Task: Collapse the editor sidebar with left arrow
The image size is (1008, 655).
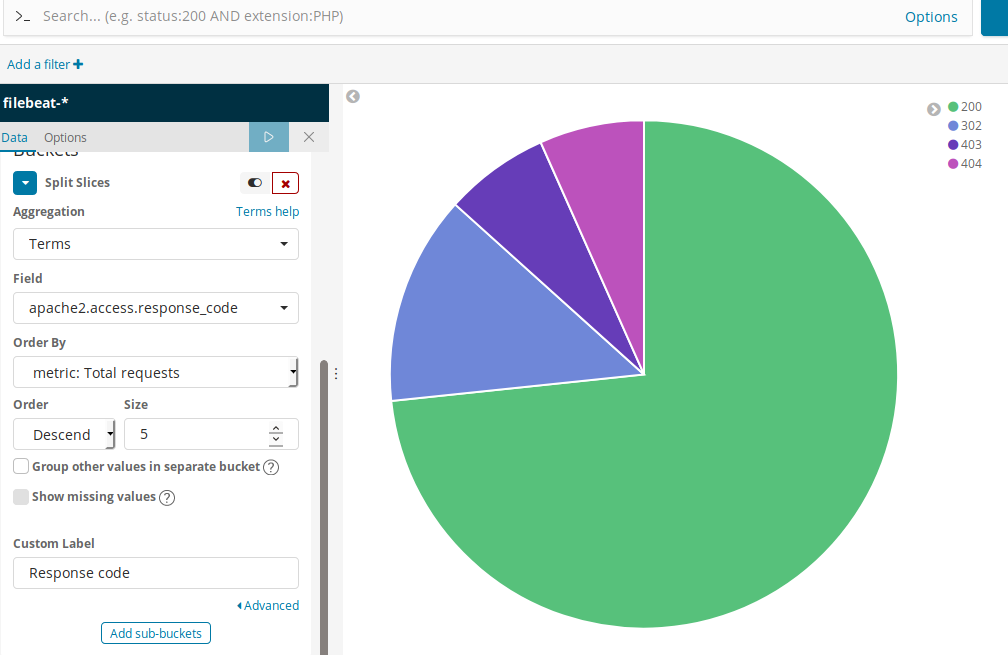Action: pyautogui.click(x=353, y=96)
